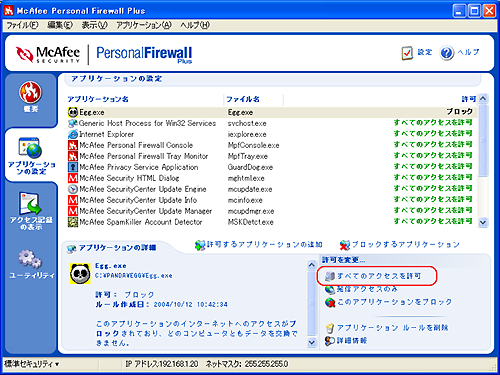This screenshot has width=500, height=375.
Task: Click the このアプリケーションをブロック icon
Action: tap(330, 302)
